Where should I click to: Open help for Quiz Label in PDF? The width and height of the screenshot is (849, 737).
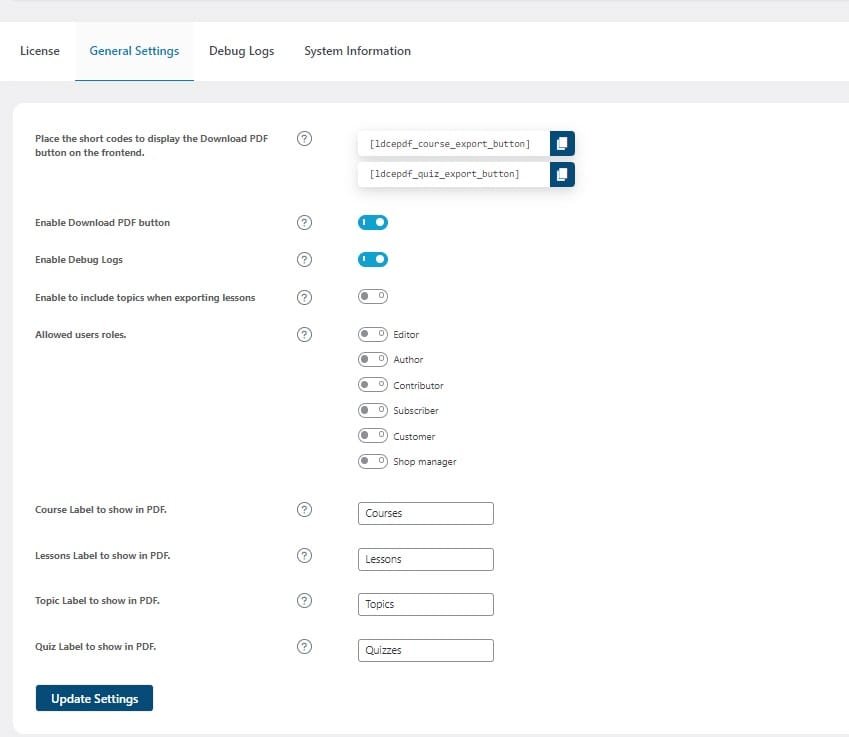pos(304,647)
